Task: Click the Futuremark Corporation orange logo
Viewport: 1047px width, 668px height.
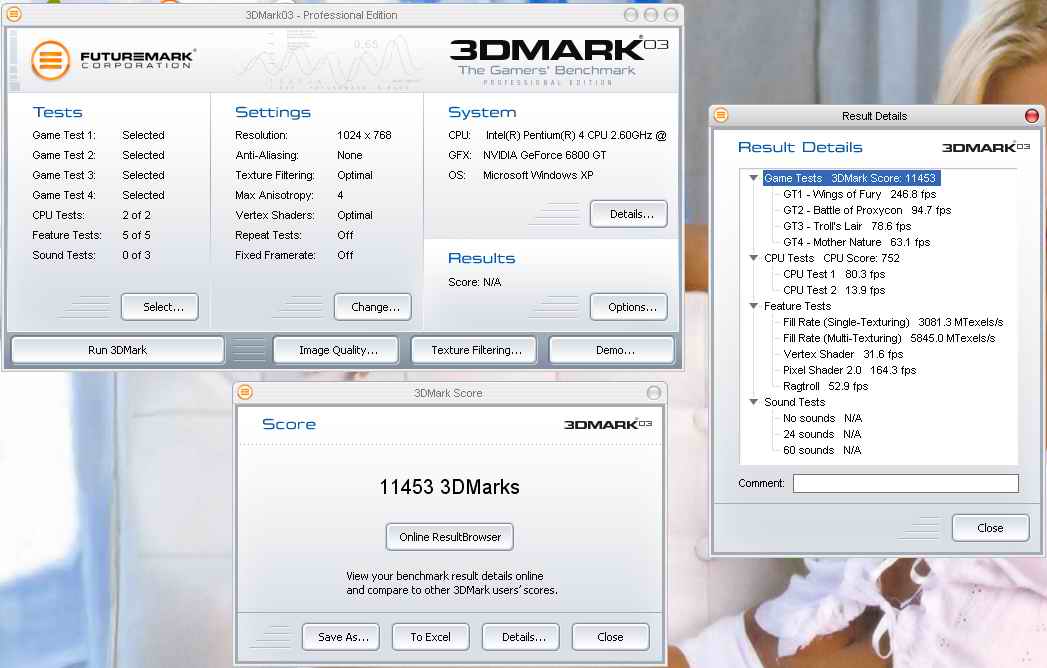Action: click(50, 60)
